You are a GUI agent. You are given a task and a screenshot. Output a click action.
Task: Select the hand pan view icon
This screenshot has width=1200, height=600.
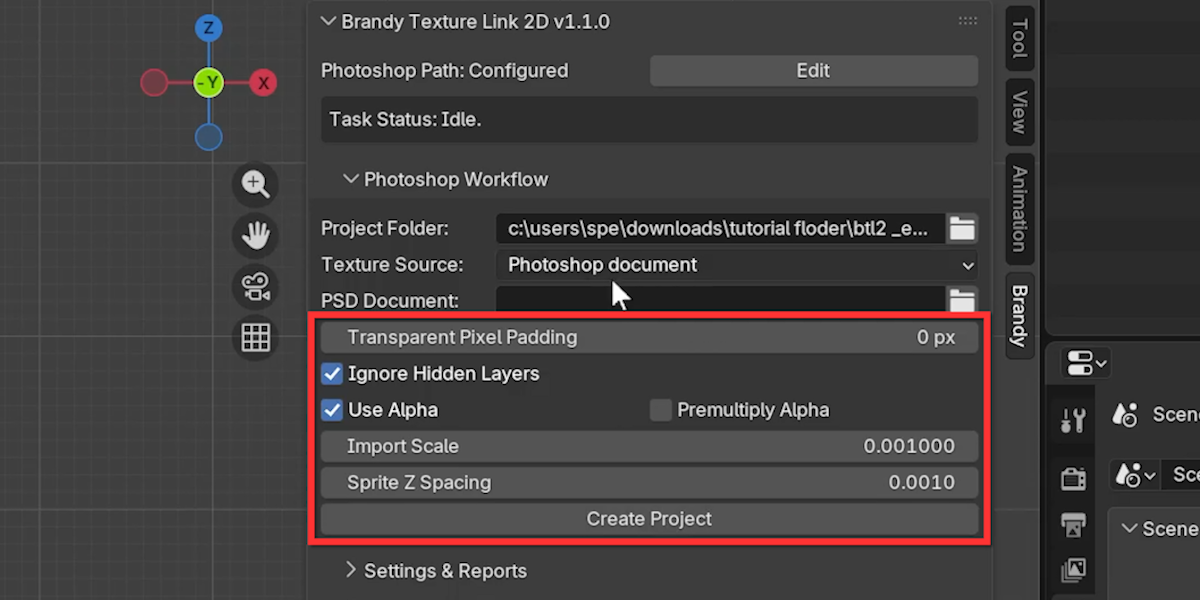tap(256, 235)
